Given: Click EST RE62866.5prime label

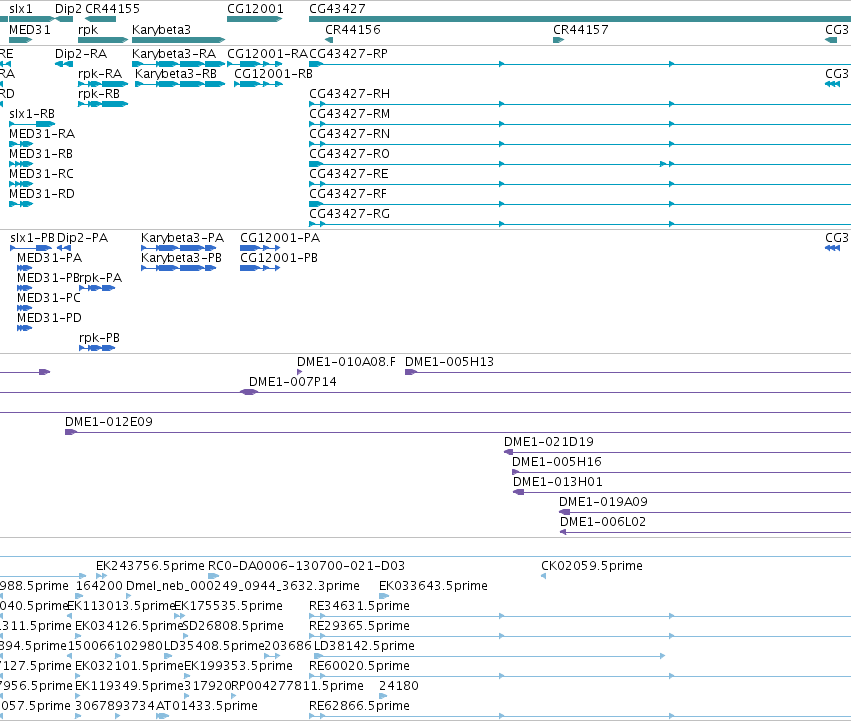Looking at the screenshot, I should coord(359,706).
